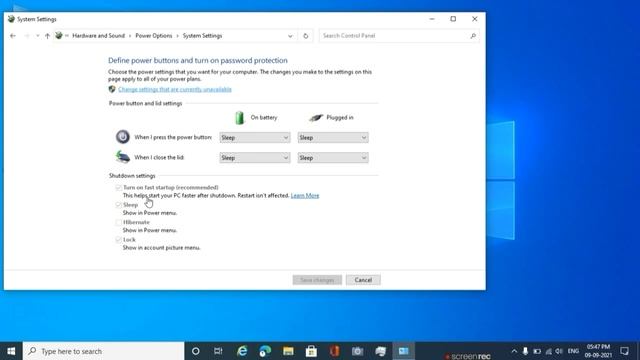Viewport: 640px width, 360px height.
Task: Open the Windows Start menu
Action: [x=11, y=351]
